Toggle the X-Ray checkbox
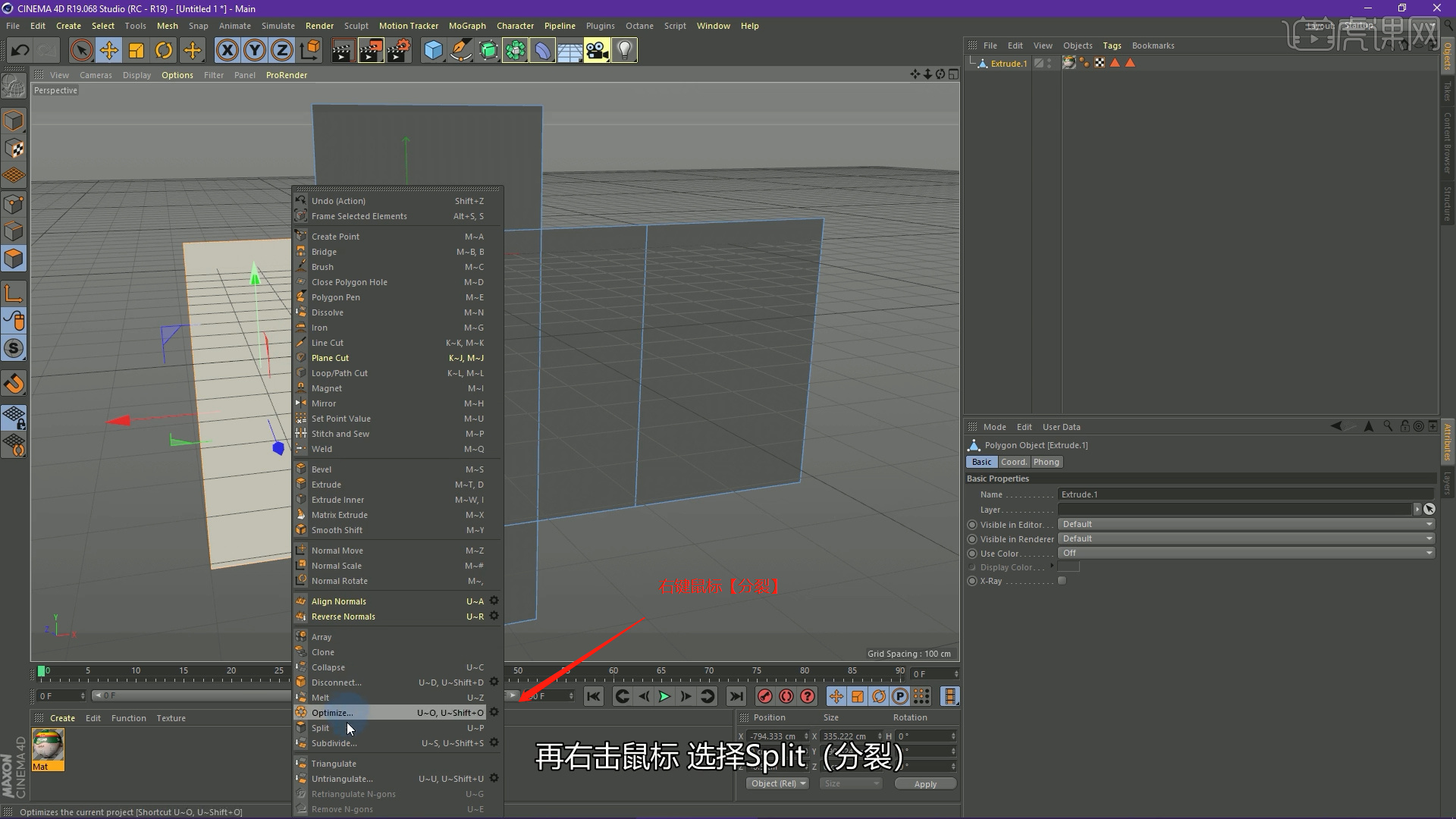Image resolution: width=1456 pixels, height=819 pixels. (x=1062, y=581)
